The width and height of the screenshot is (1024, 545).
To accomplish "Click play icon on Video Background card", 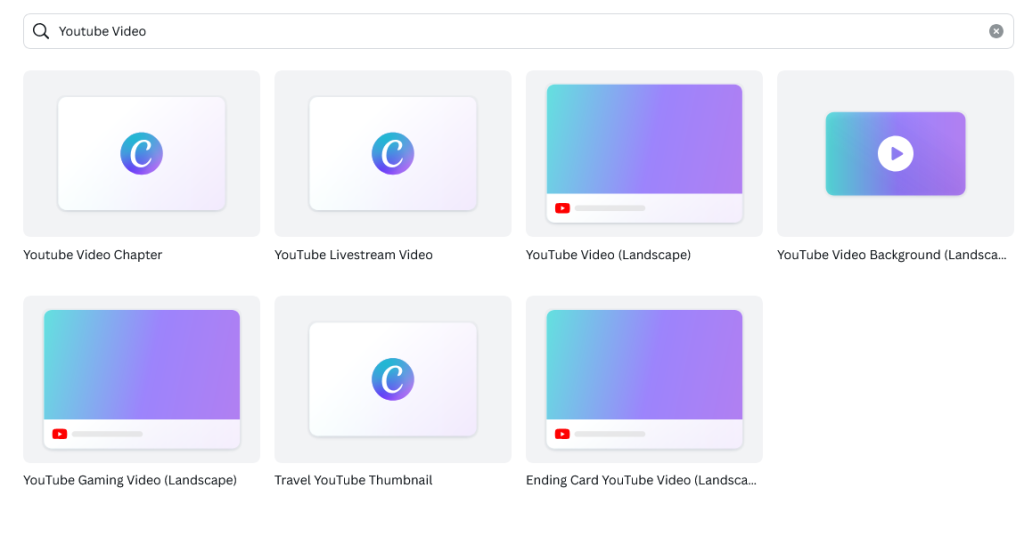I will coord(895,153).
